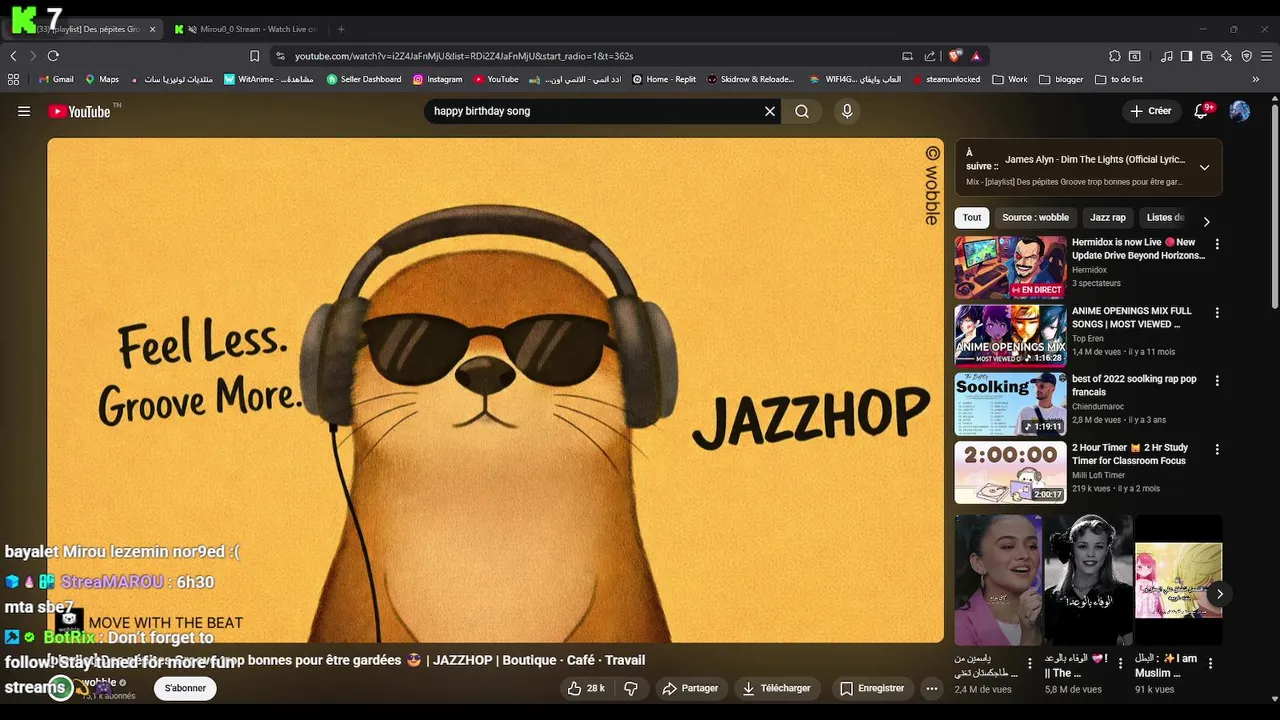
Task: Open 2 Hour Timer video title
Action: [x=1130, y=454]
